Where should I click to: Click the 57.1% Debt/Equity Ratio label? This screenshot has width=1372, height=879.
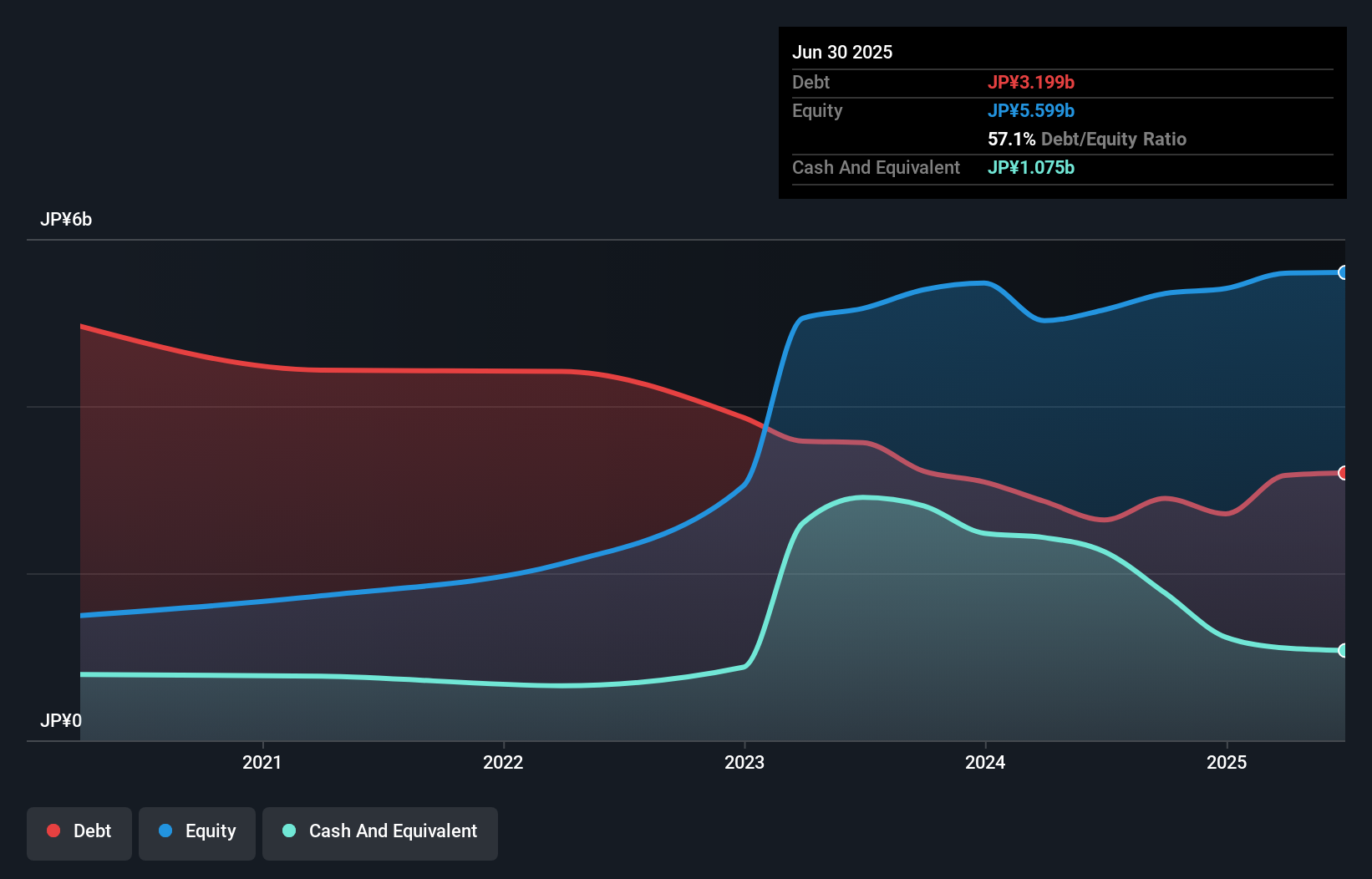tap(1086, 139)
